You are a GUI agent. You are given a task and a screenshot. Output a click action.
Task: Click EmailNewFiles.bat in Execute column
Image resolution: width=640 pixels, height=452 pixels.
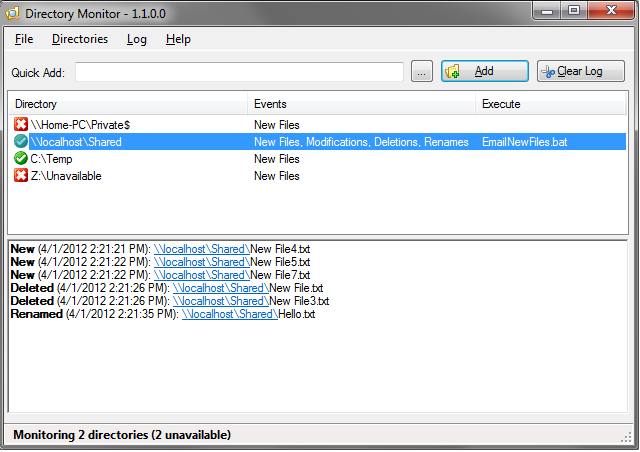[524, 142]
